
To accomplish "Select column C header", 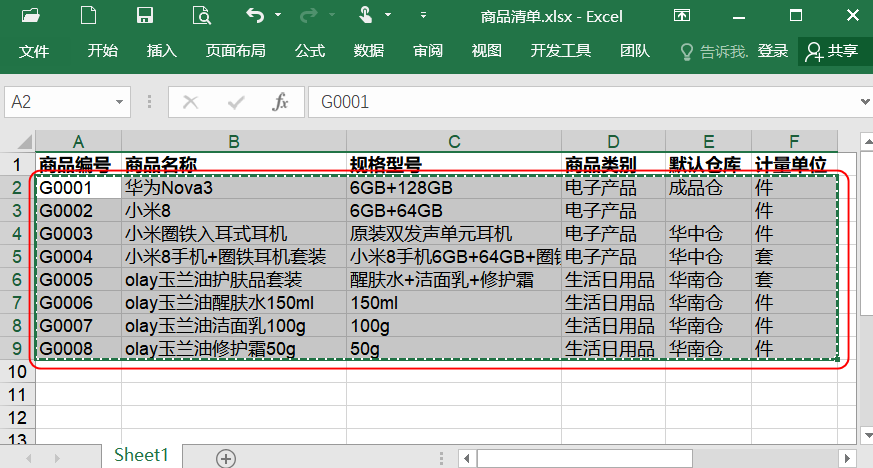I will [453, 141].
